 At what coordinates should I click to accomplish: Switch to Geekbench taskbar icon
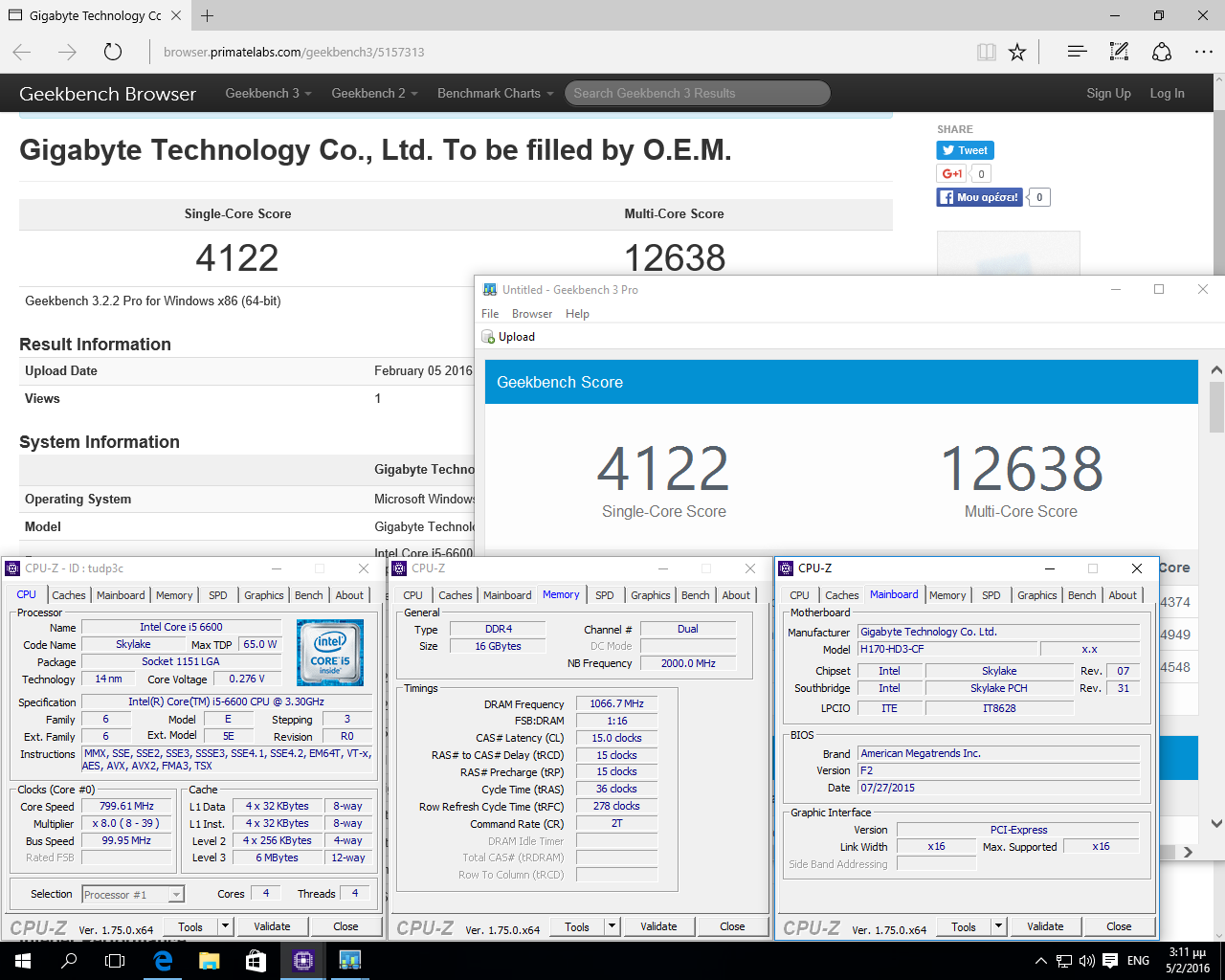[x=349, y=961]
